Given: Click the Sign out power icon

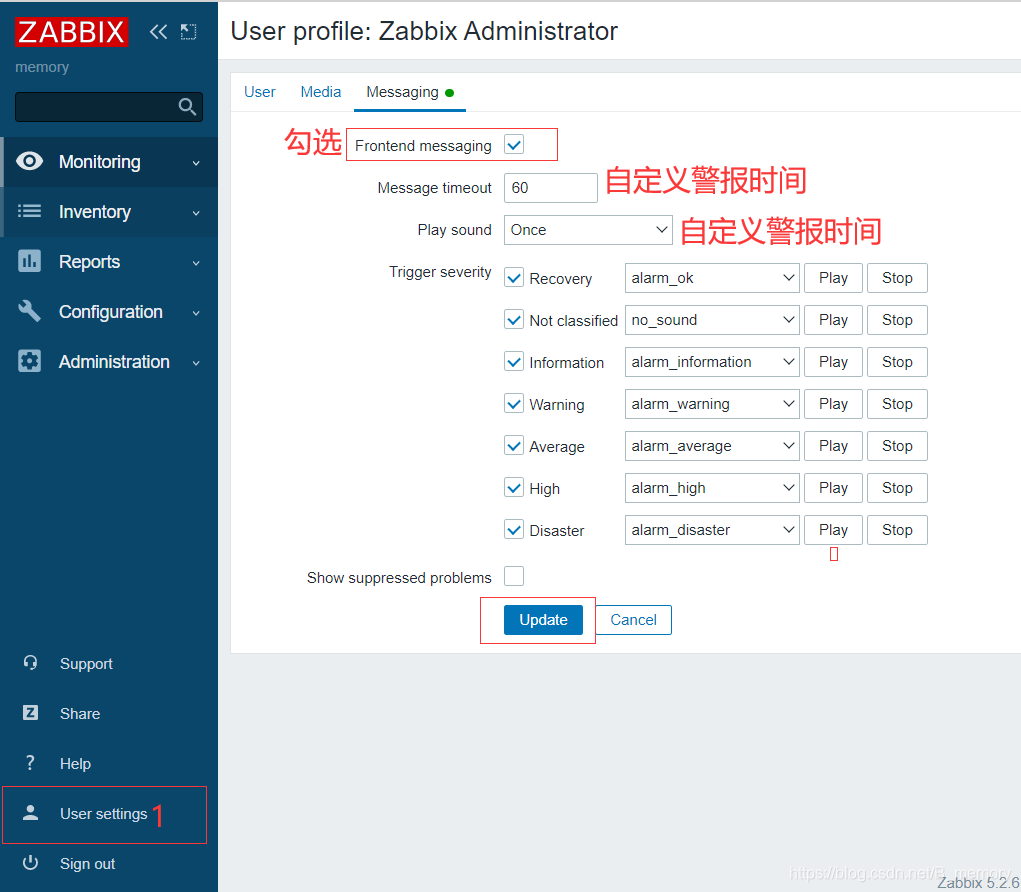Looking at the screenshot, I should tap(30, 863).
